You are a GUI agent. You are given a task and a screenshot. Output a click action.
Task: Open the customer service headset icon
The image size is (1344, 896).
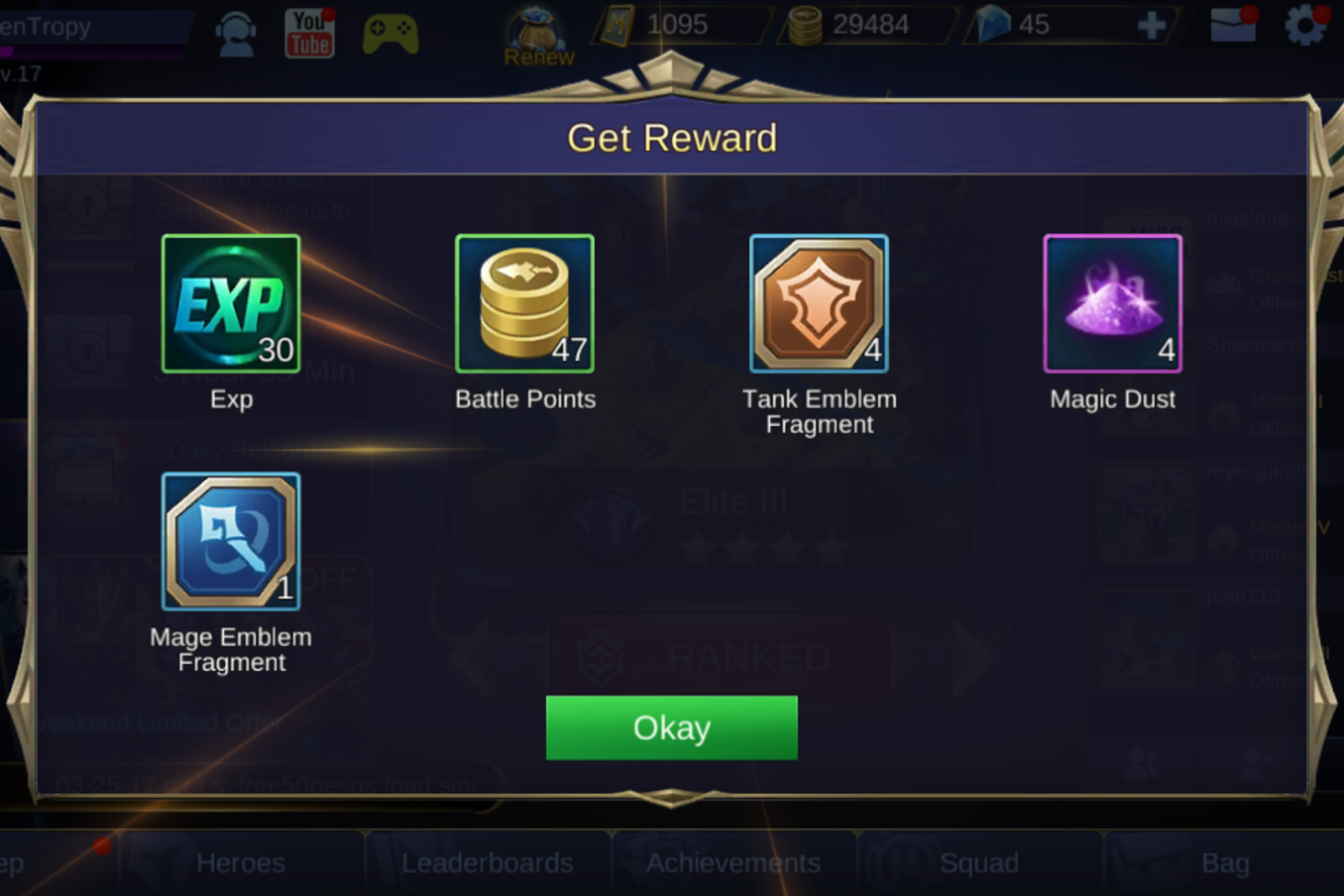[236, 34]
